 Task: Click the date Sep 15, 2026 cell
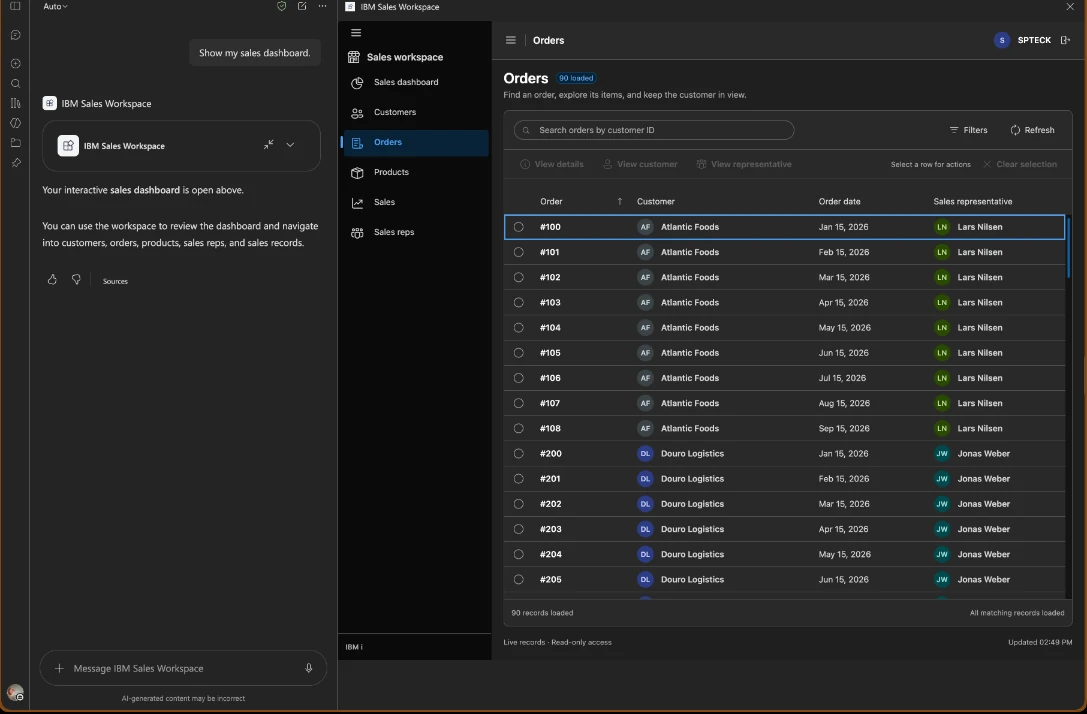[844, 428]
